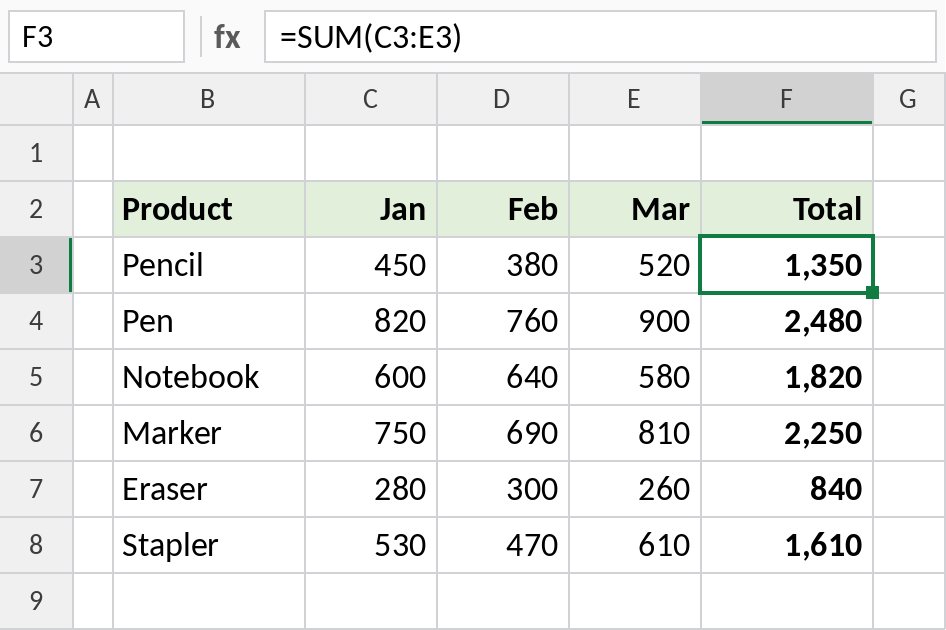Select row 2 header
Viewport: 946px width, 630px height.
pos(36,209)
